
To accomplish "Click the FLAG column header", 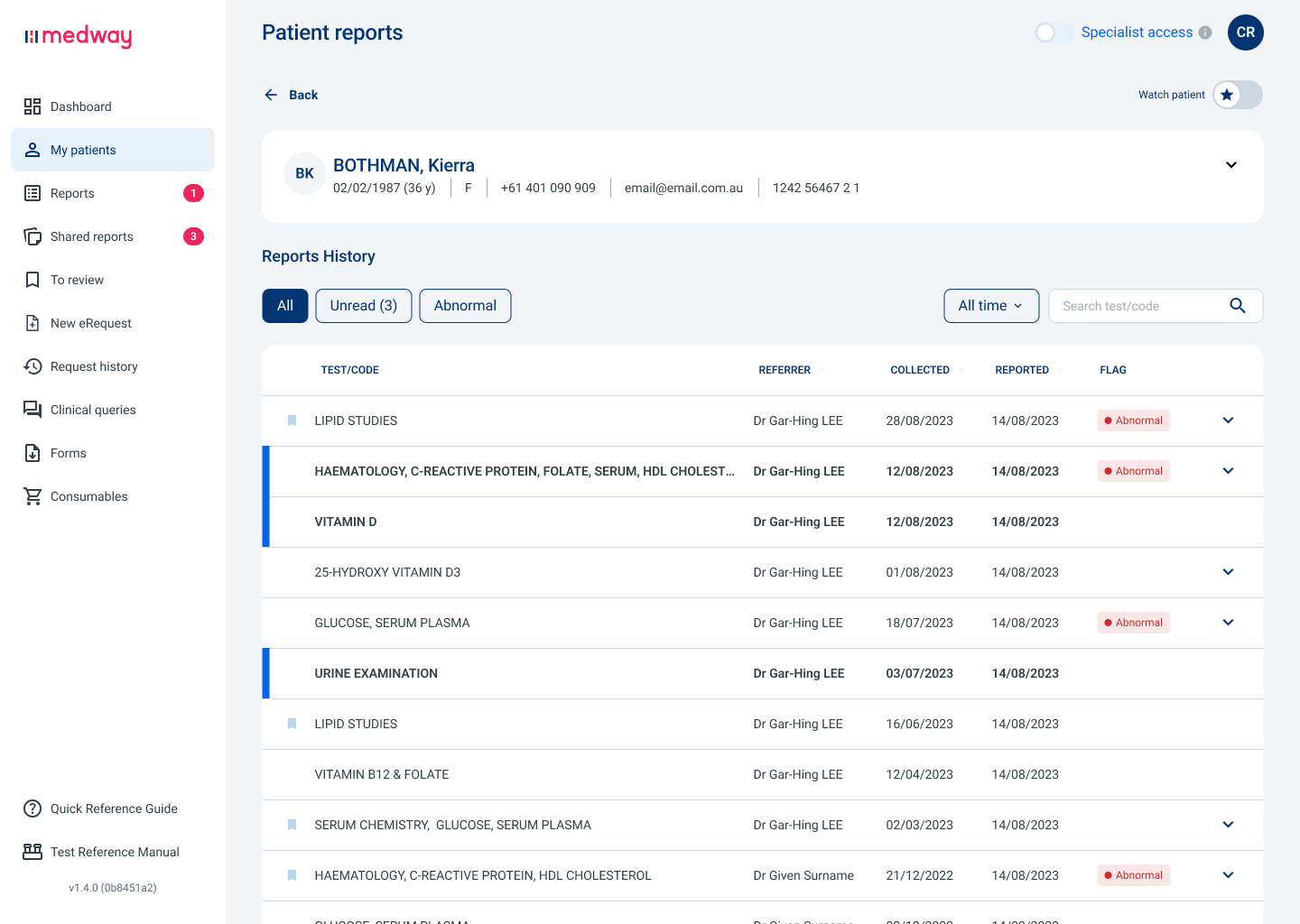I will coord(1113,370).
